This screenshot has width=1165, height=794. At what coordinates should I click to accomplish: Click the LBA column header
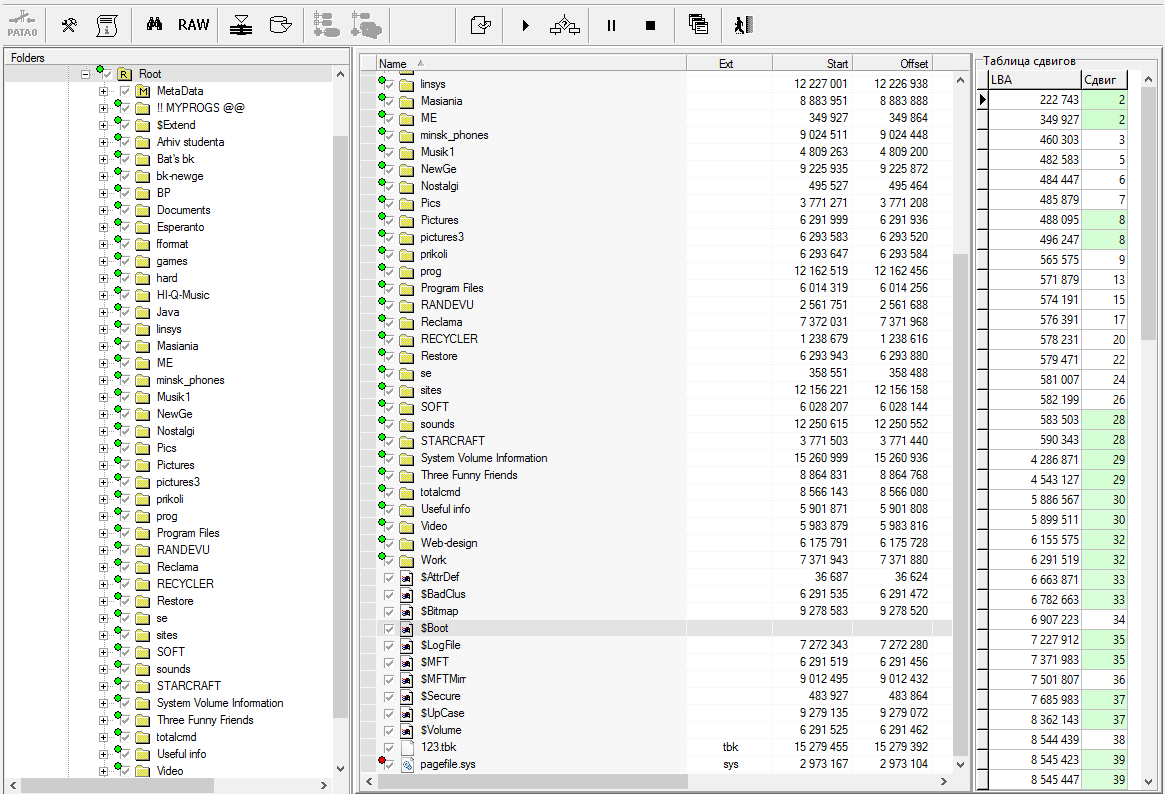tap(1034, 79)
